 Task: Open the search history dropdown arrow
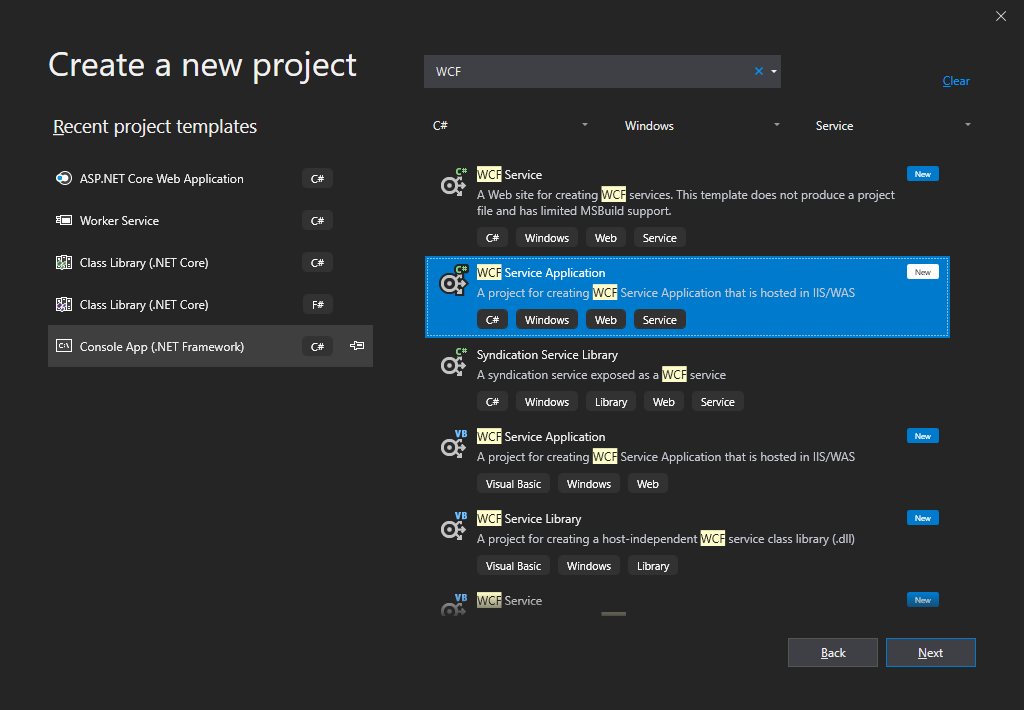[x=773, y=71]
